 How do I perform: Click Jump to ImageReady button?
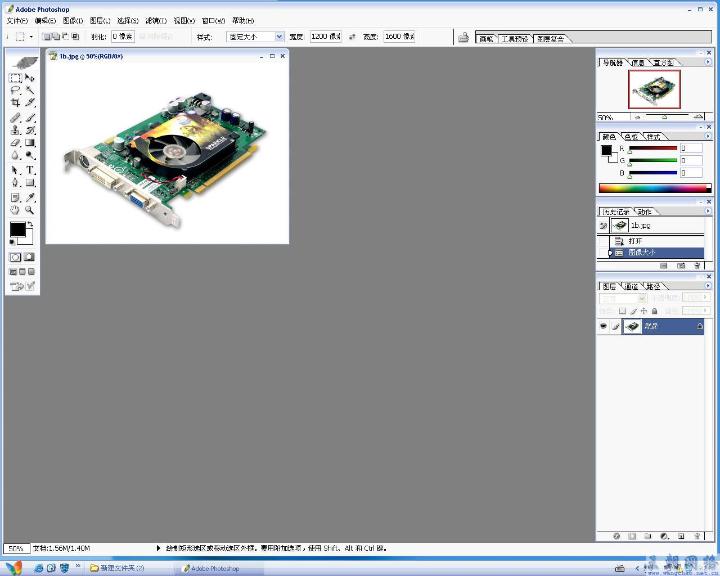tap(22, 287)
